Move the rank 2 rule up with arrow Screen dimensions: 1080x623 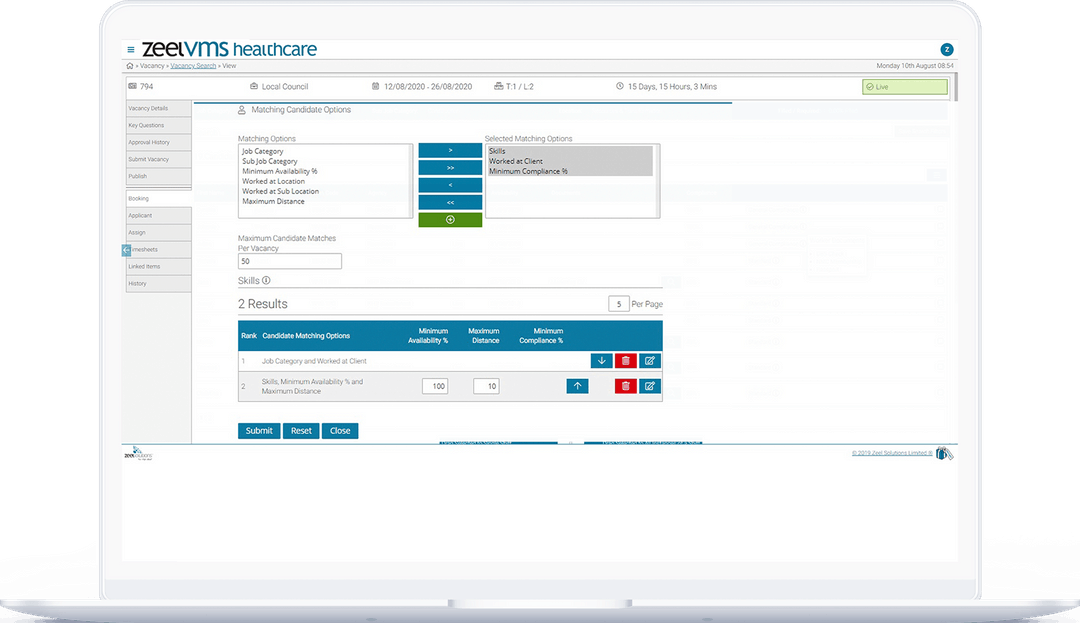click(577, 386)
